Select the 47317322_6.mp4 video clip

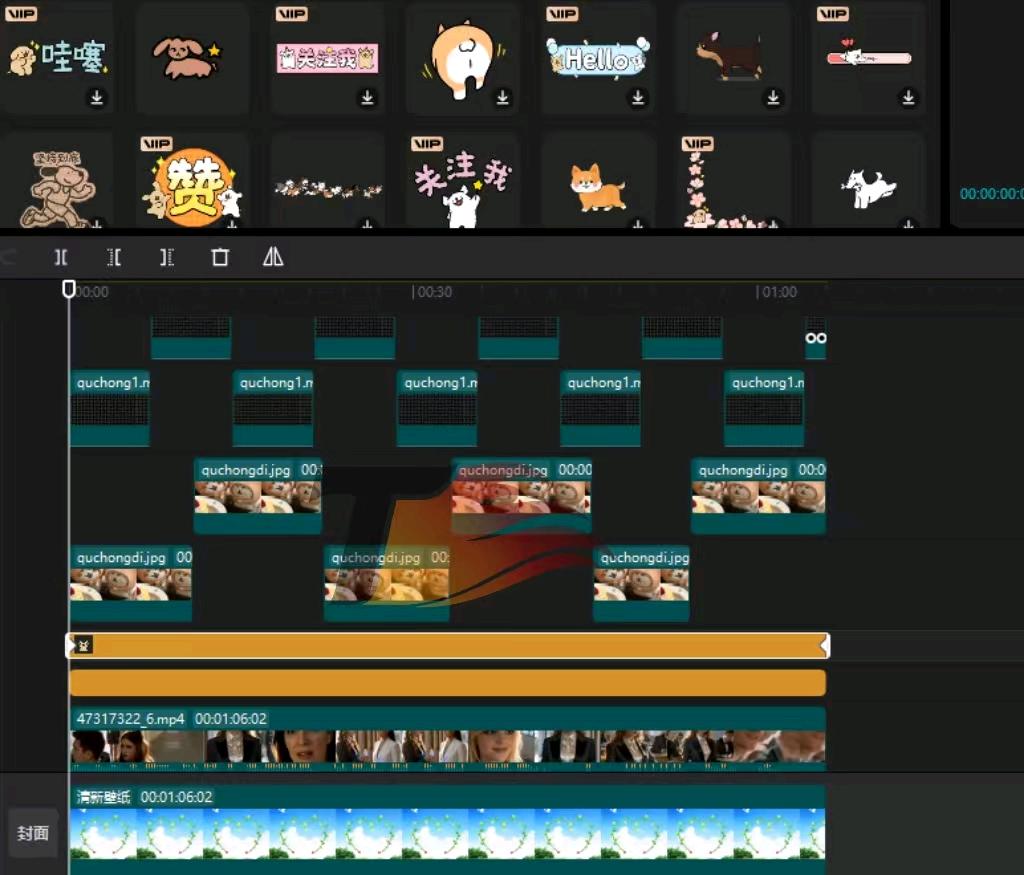click(447, 739)
